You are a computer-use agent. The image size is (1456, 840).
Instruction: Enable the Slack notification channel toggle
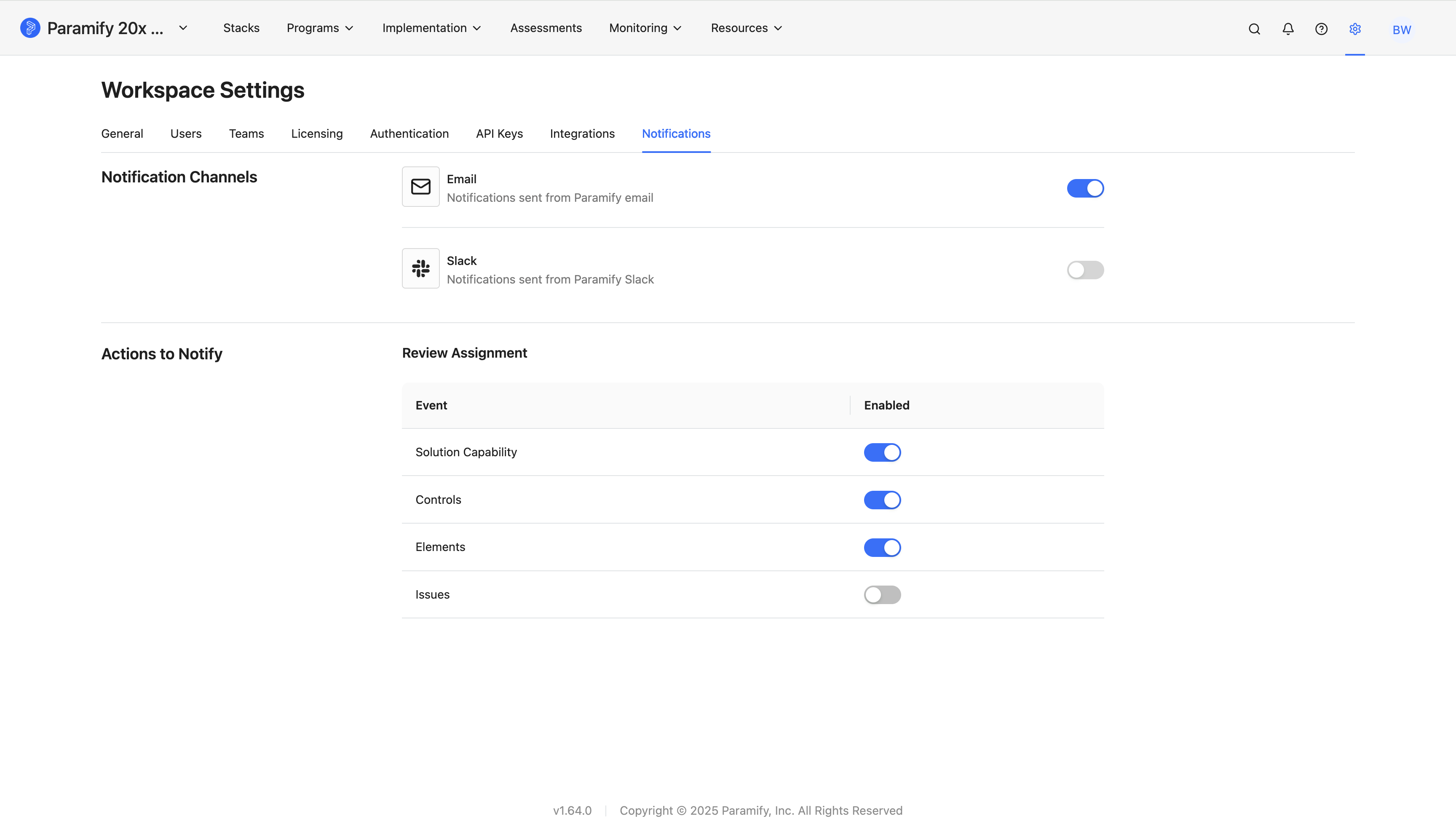tap(1085, 270)
